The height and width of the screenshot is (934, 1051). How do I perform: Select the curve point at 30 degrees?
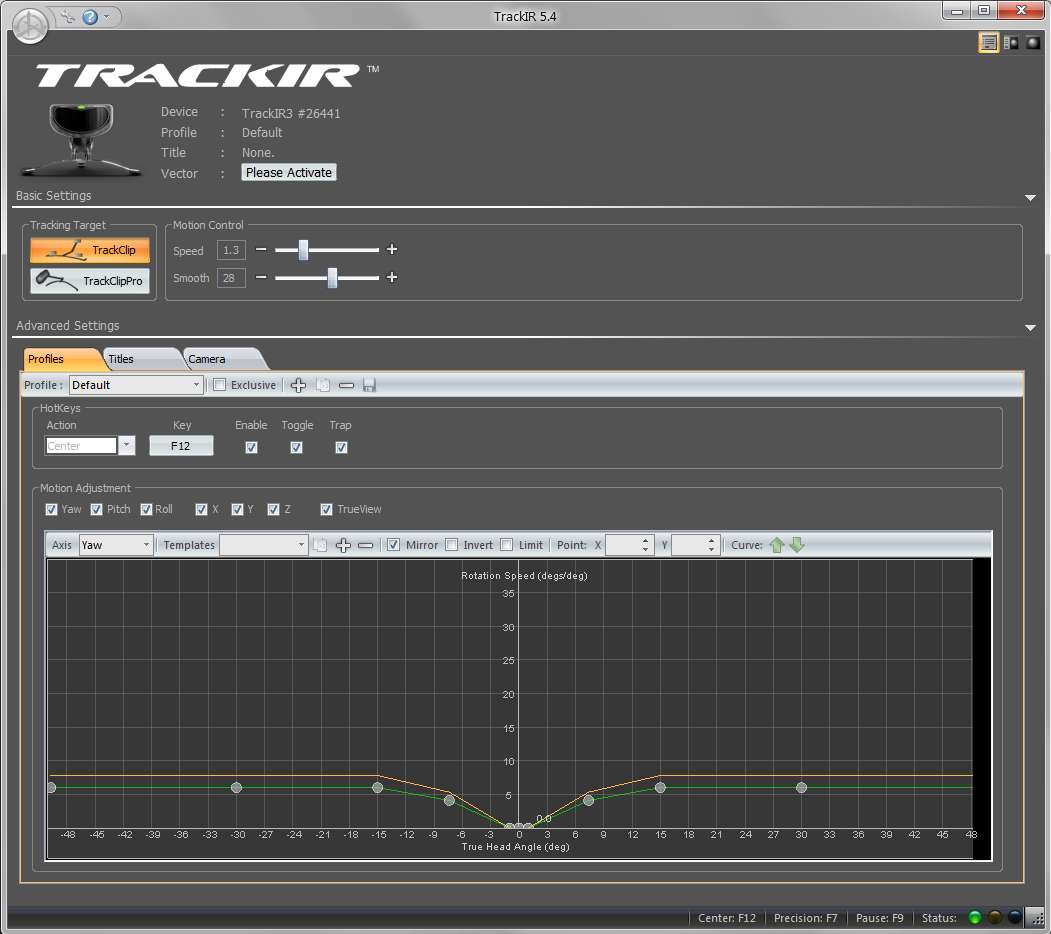(801, 788)
